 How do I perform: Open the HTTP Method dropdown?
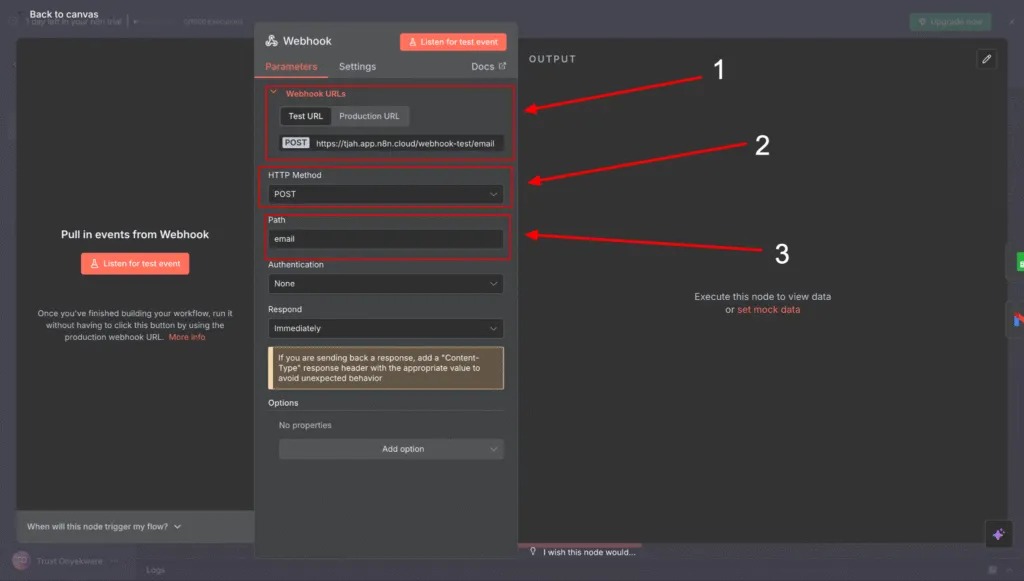point(385,194)
